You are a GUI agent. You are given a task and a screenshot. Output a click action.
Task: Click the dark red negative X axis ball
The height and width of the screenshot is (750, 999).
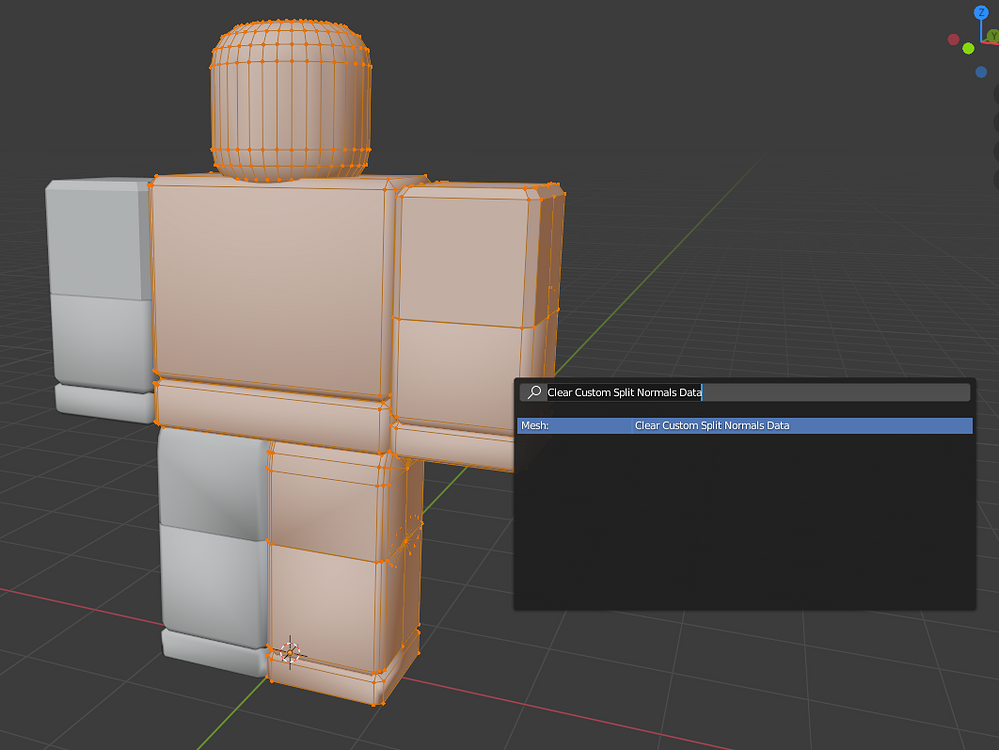coord(954,40)
